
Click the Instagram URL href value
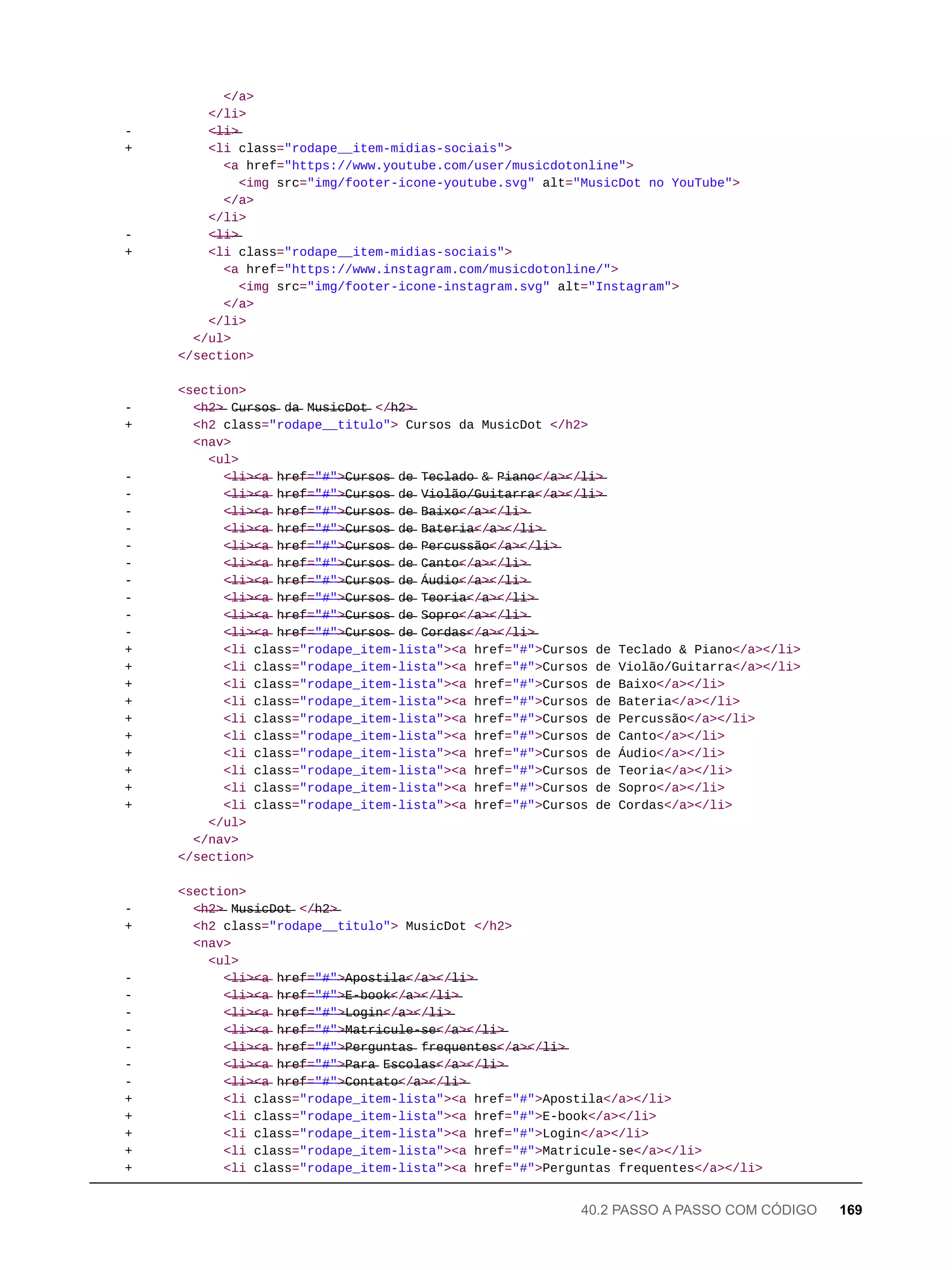[x=447, y=269]
